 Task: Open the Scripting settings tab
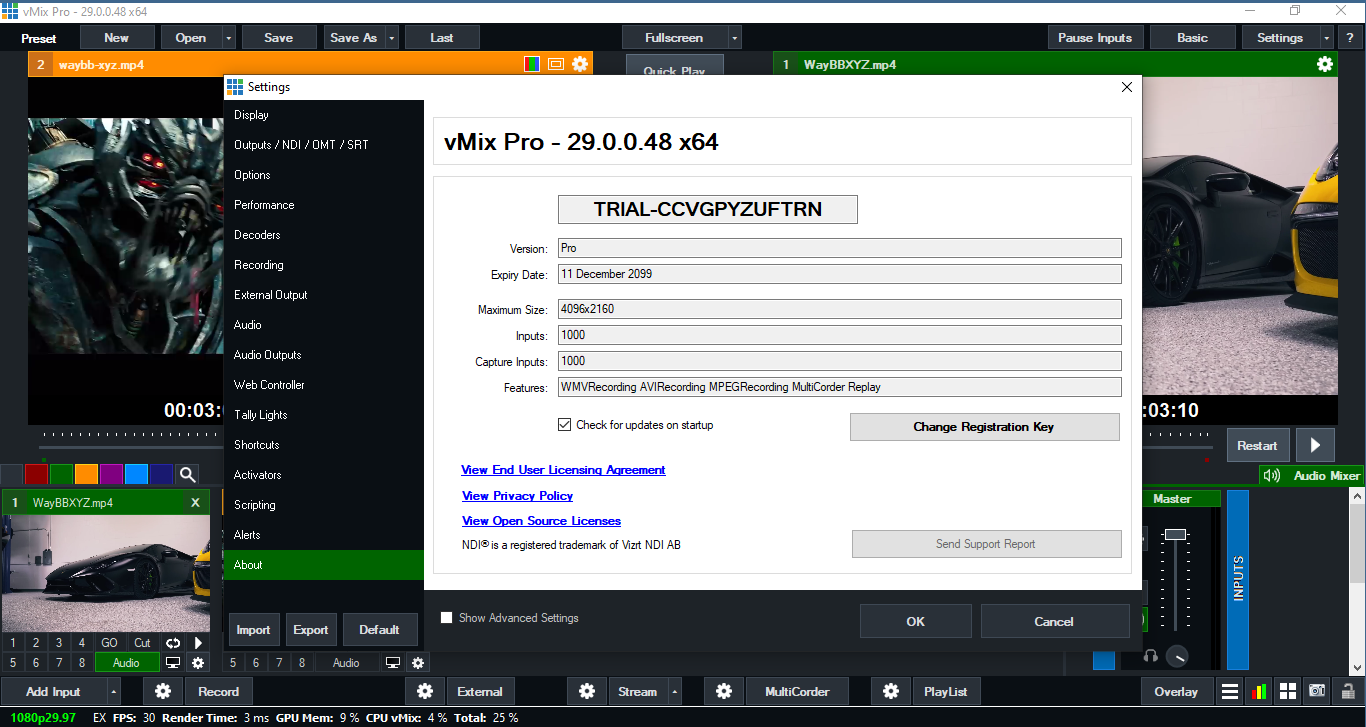pos(324,505)
